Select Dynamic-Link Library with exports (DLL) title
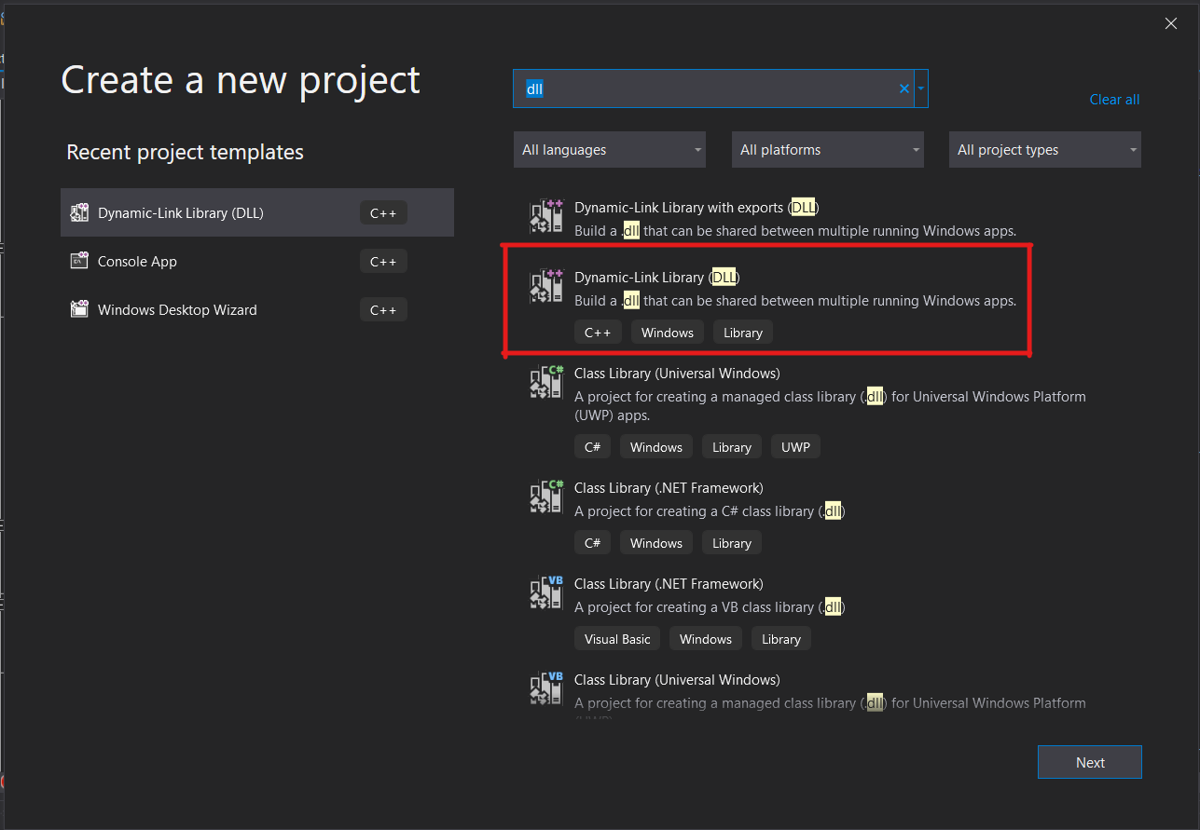Screen dimensions: 1200x830 tap(696, 208)
